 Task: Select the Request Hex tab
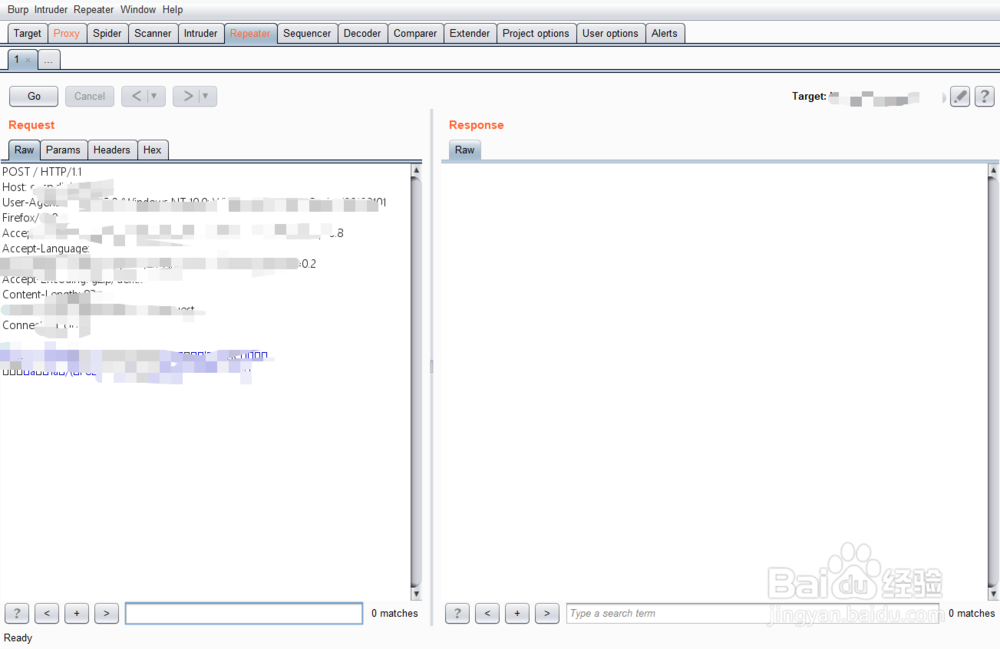tap(152, 150)
